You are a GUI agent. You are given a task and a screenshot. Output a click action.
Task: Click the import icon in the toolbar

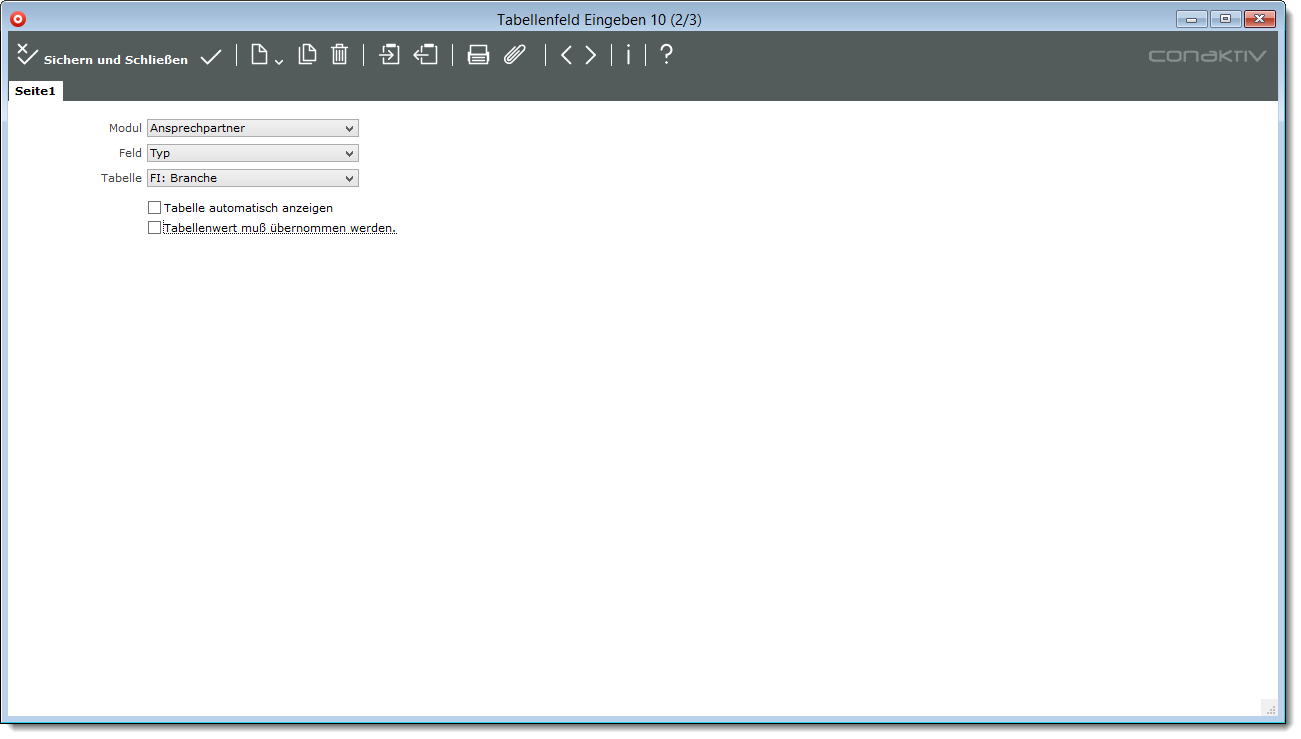click(389, 55)
